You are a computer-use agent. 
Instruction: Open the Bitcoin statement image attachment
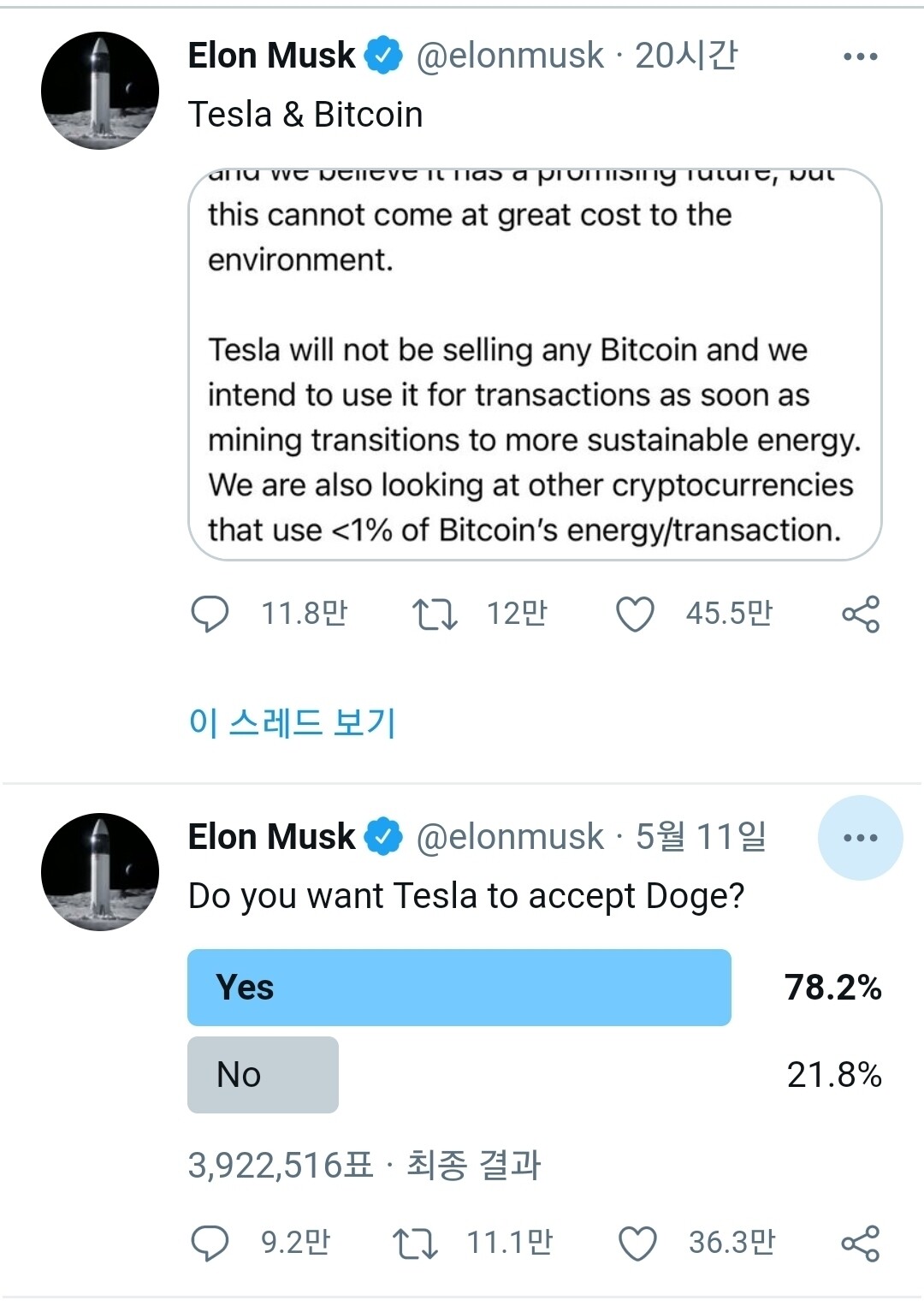coord(534,364)
